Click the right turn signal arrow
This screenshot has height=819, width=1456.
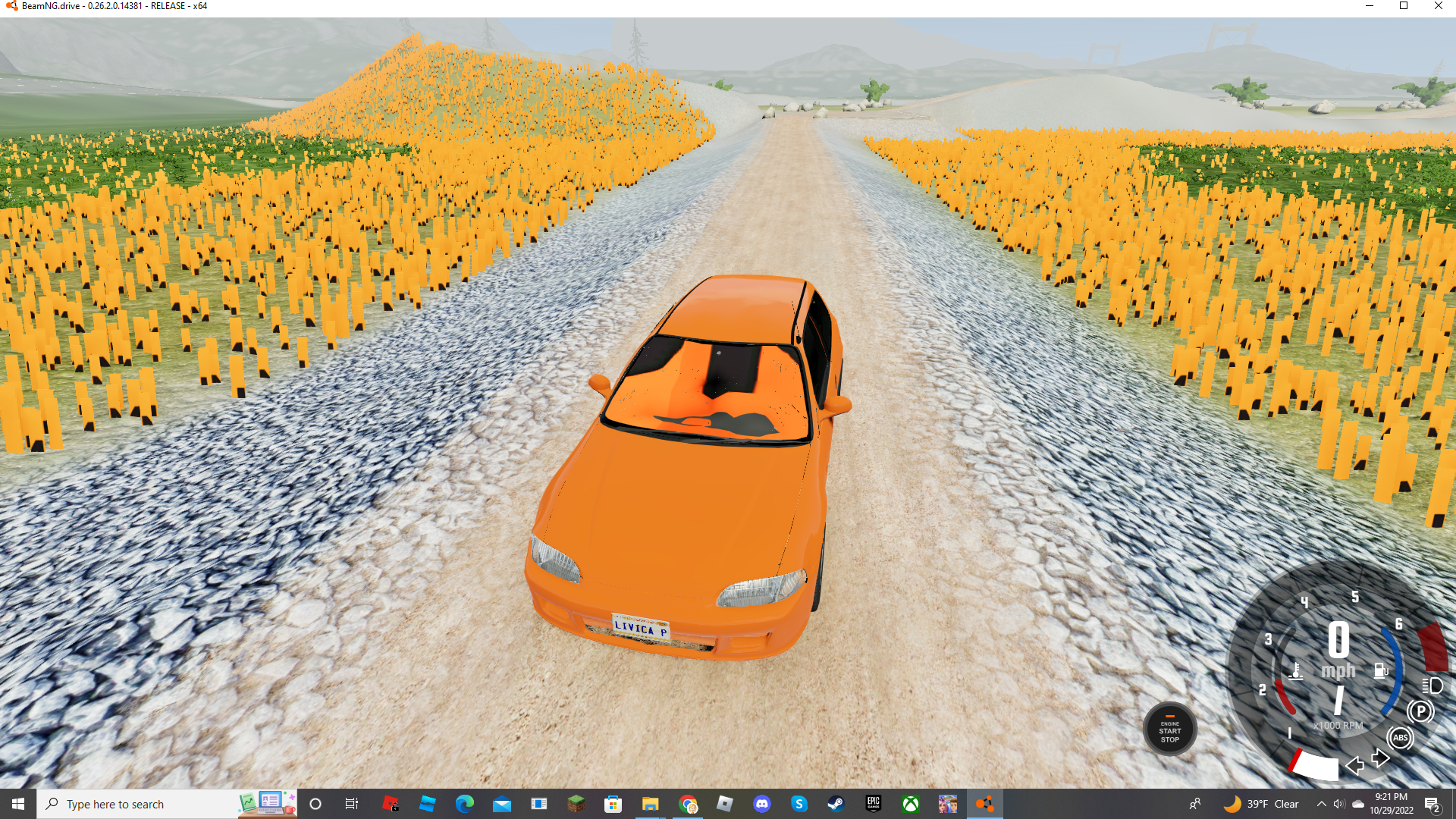tap(1381, 758)
